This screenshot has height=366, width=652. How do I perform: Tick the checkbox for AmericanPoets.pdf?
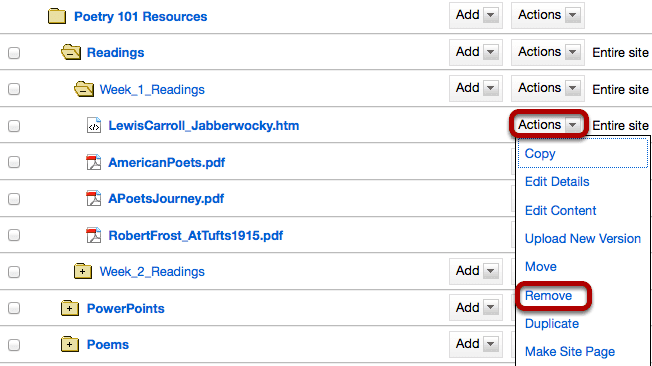[x=14, y=162]
